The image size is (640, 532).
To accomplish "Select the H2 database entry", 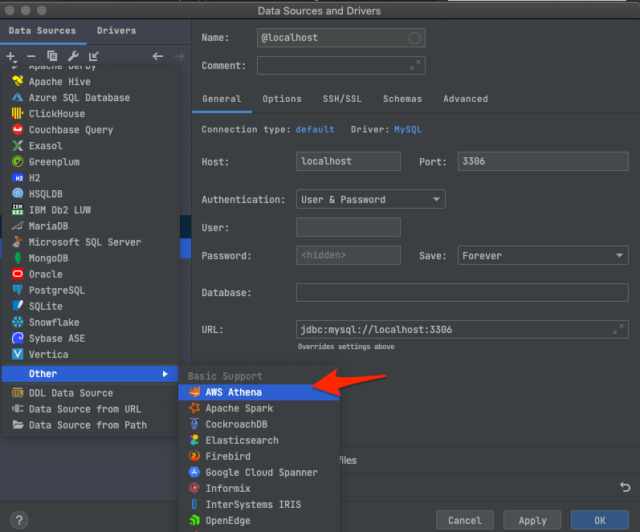I will [x=91, y=178].
